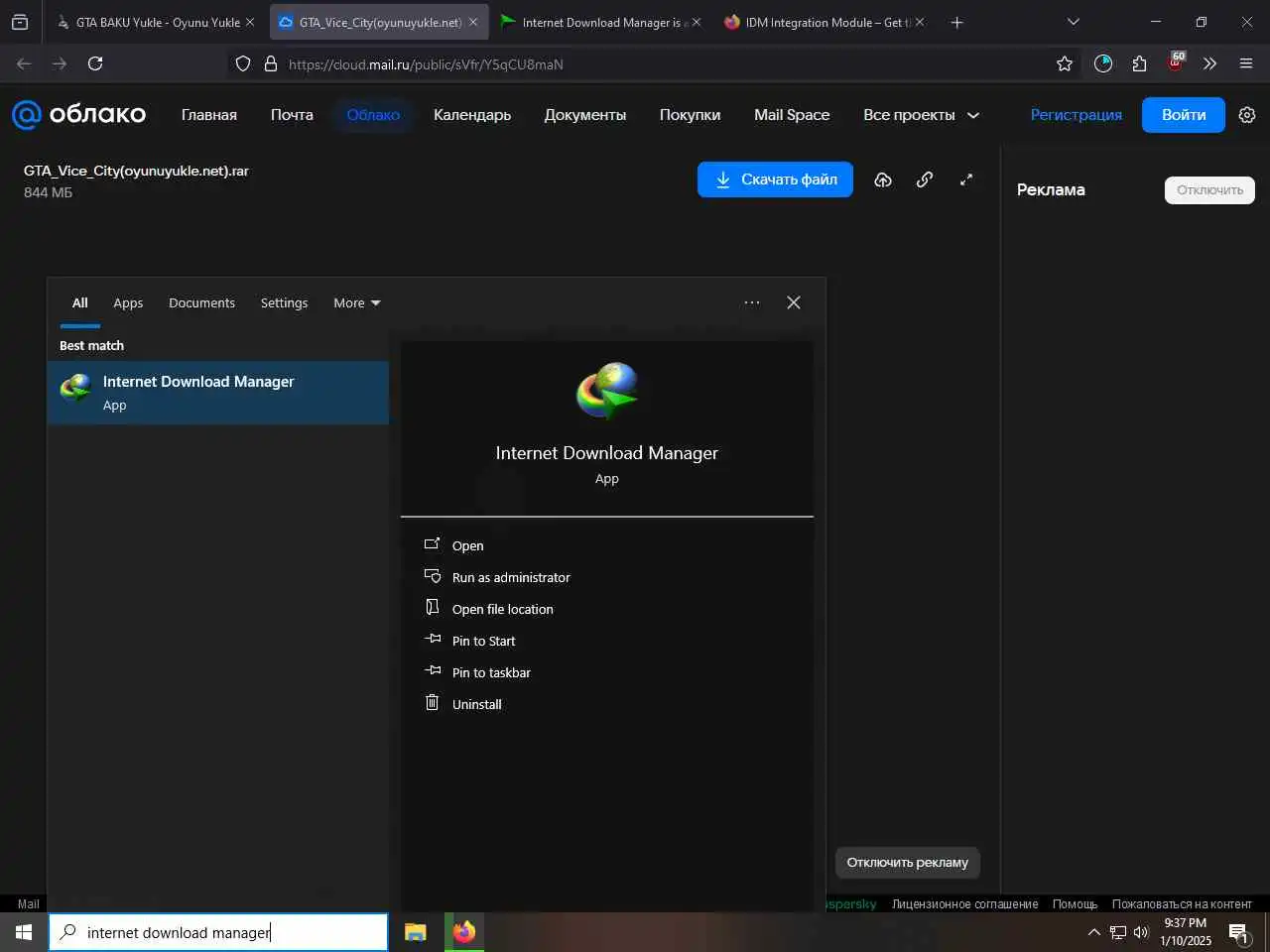Click the circular pie extension icon

coord(1102,63)
